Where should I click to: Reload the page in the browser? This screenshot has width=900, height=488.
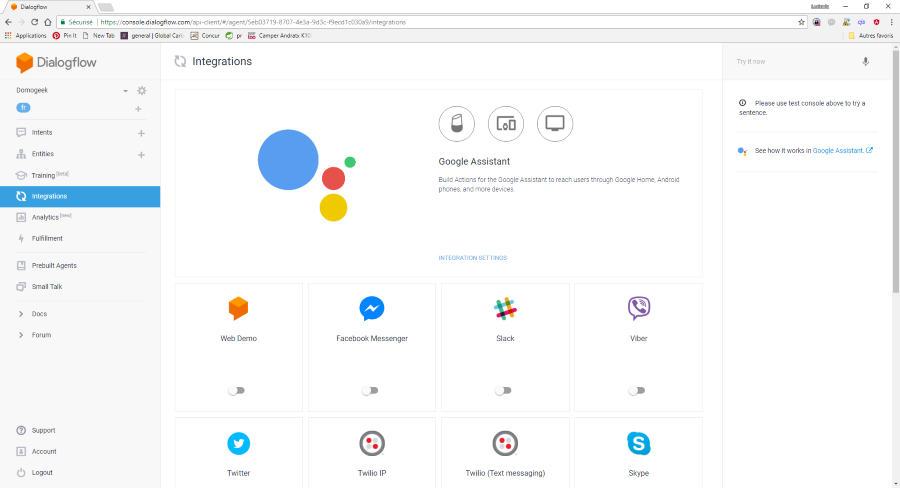[34, 22]
